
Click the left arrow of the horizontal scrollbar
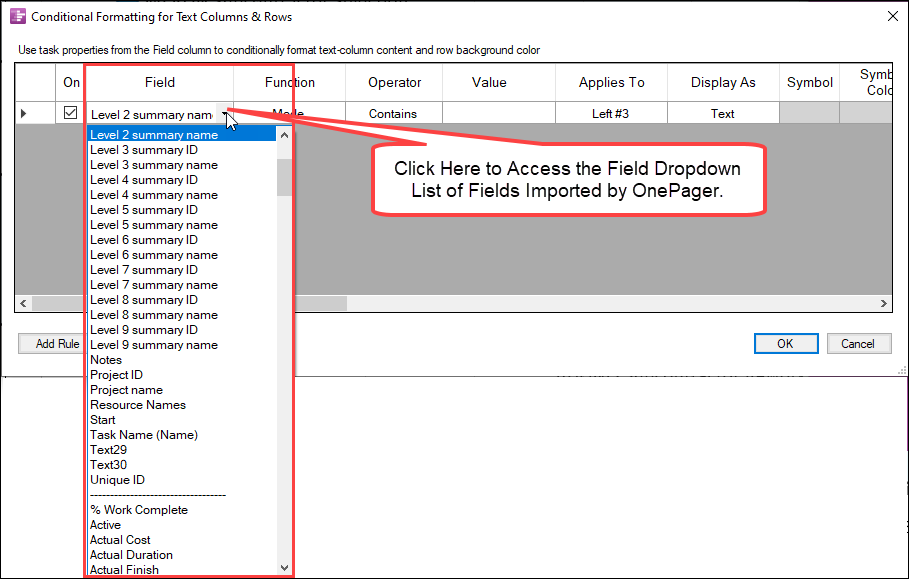[23, 302]
